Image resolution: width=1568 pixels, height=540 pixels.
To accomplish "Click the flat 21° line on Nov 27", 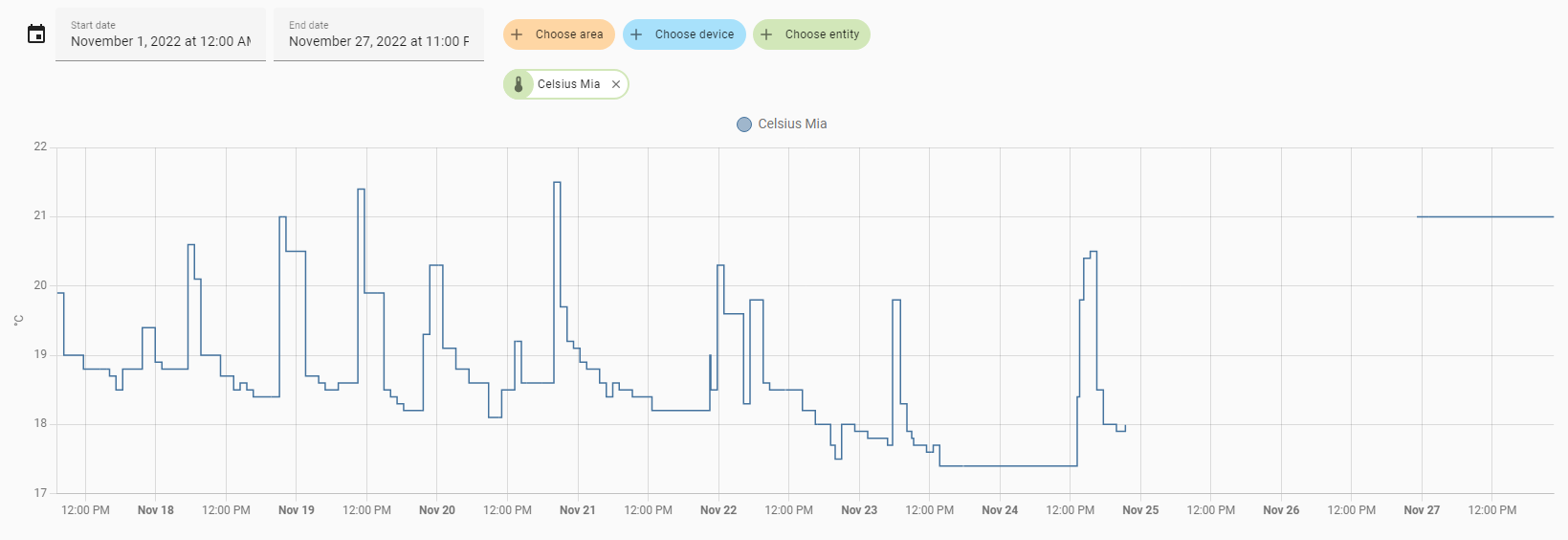I will [1485, 216].
